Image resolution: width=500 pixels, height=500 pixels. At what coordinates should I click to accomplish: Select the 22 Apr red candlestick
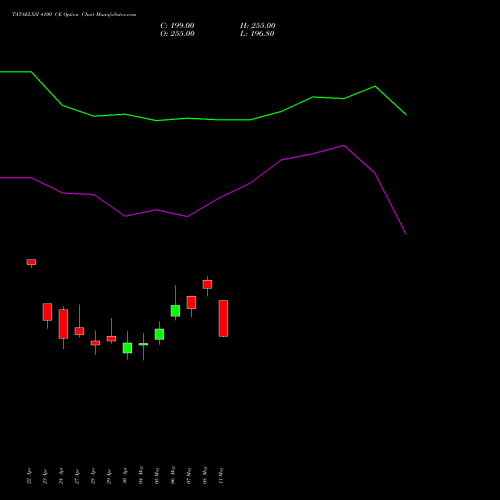(x=31, y=262)
